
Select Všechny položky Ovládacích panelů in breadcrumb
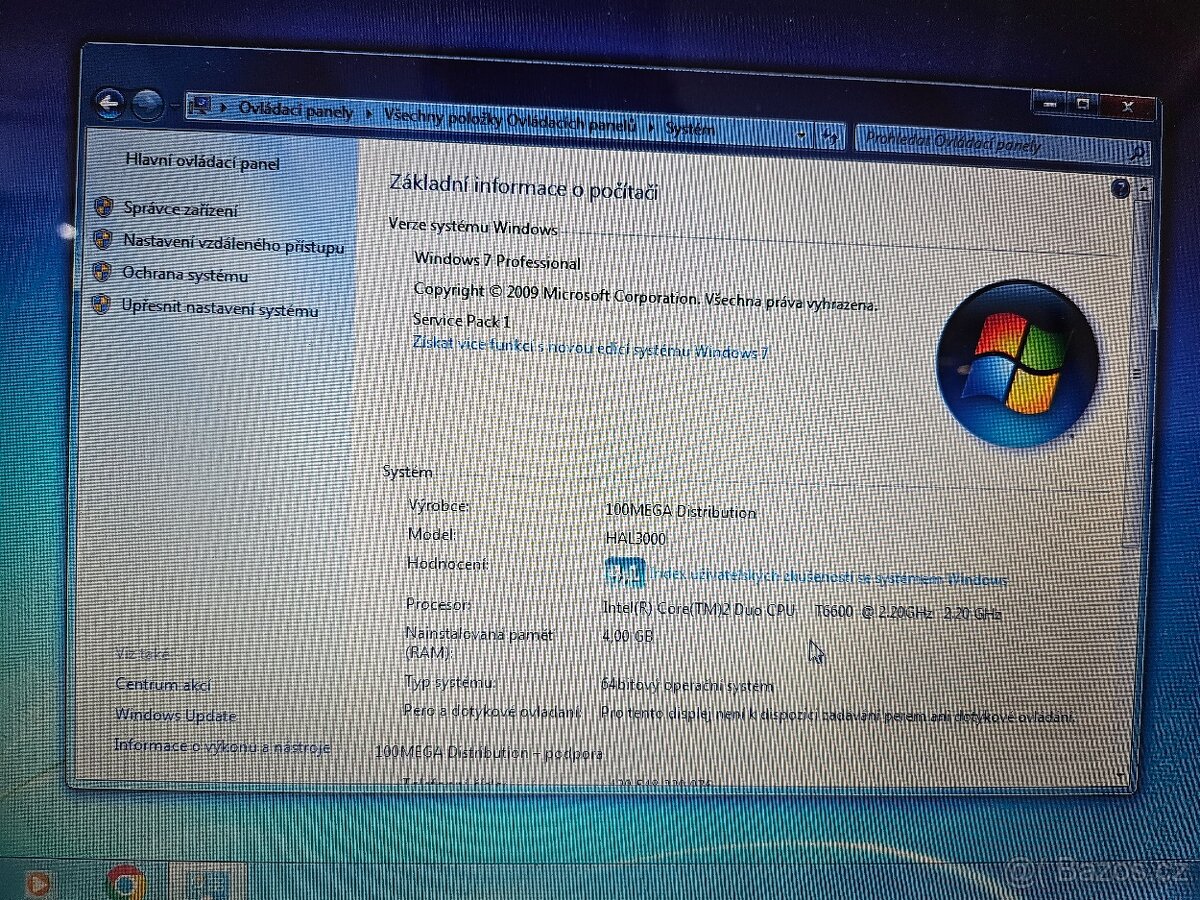point(510,120)
